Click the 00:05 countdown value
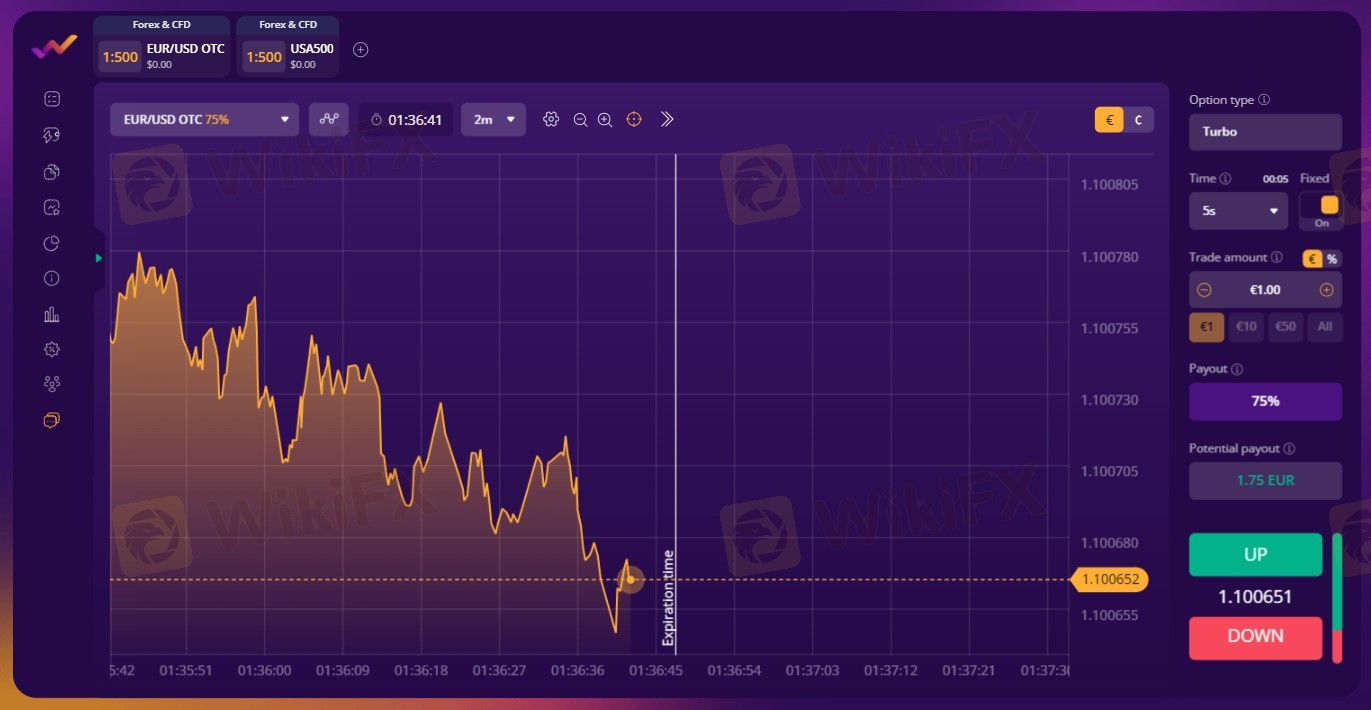 (x=1275, y=179)
